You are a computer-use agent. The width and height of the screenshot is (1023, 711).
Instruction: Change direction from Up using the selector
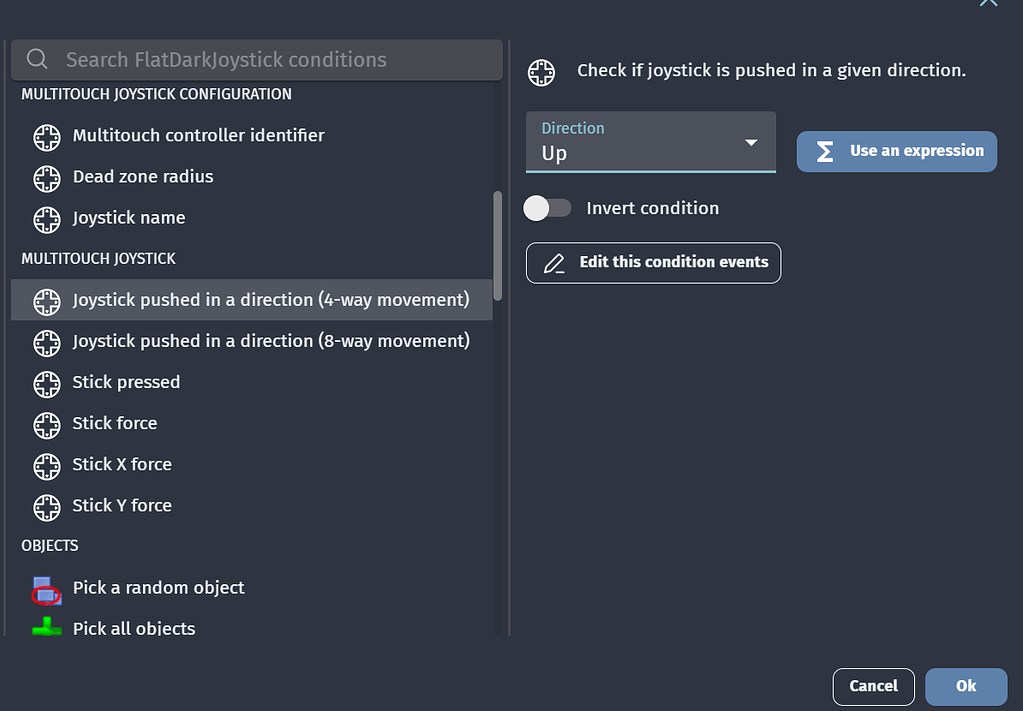(650, 142)
